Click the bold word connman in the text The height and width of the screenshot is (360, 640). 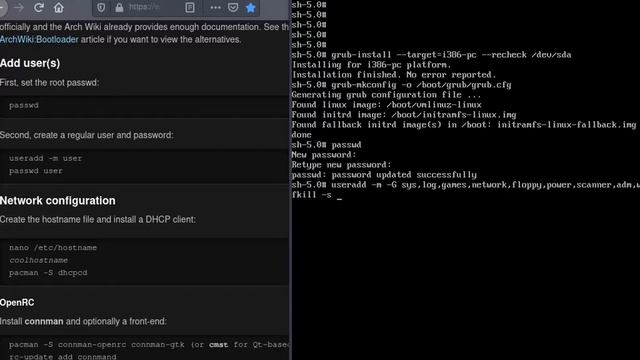[x=44, y=322]
